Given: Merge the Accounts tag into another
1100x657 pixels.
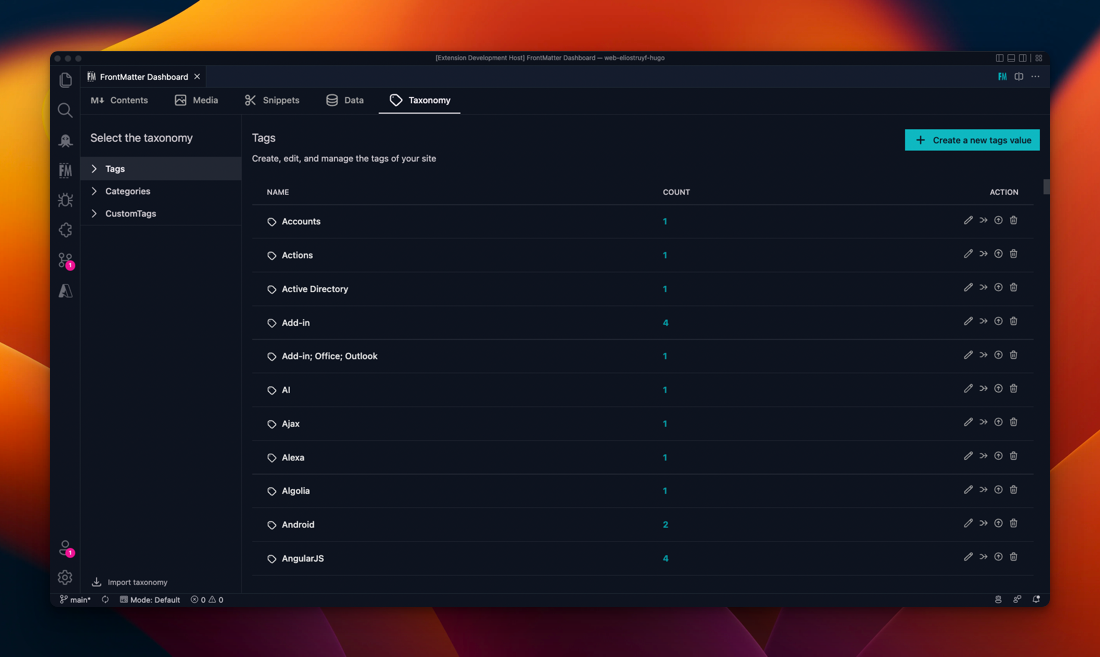Looking at the screenshot, I should coord(984,220).
